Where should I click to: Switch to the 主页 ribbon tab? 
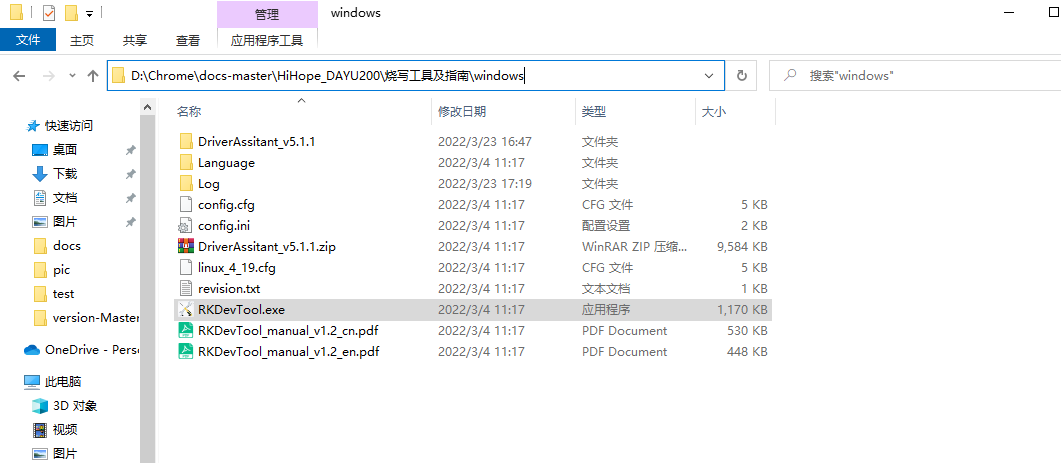pos(82,40)
